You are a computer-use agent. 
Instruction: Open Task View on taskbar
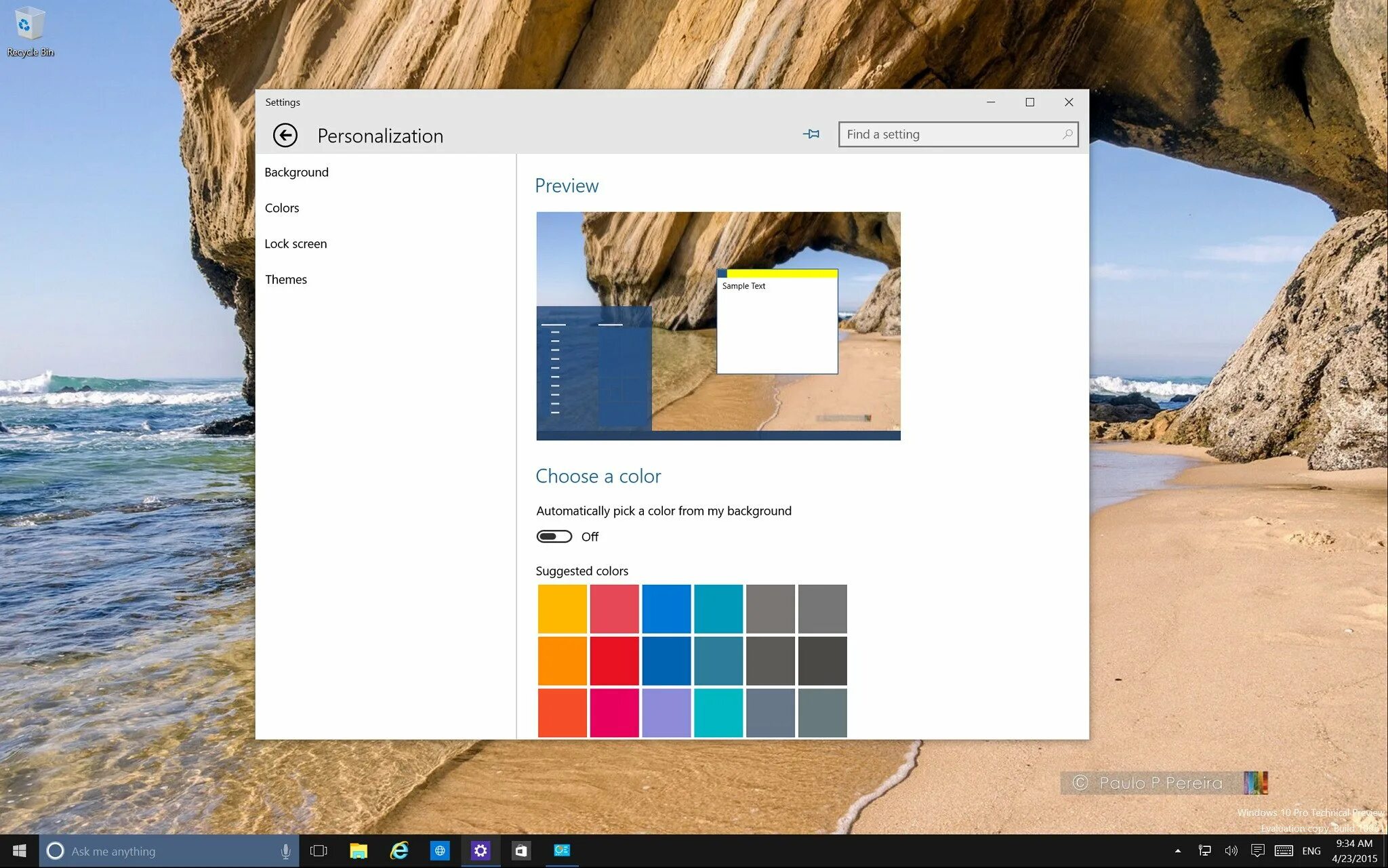[319, 851]
